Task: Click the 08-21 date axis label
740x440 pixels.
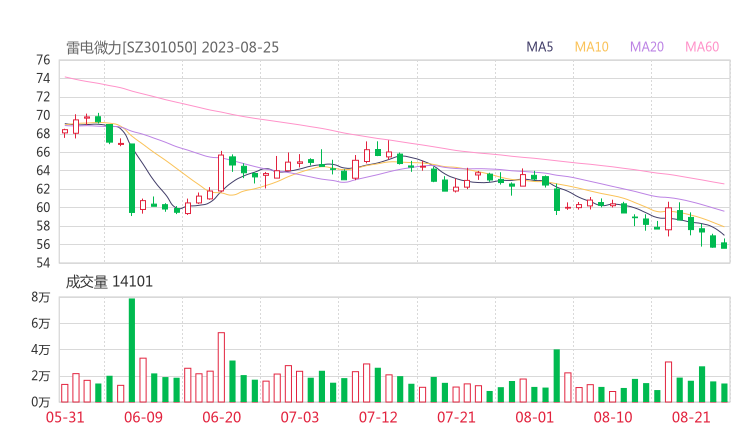Action: [691, 417]
